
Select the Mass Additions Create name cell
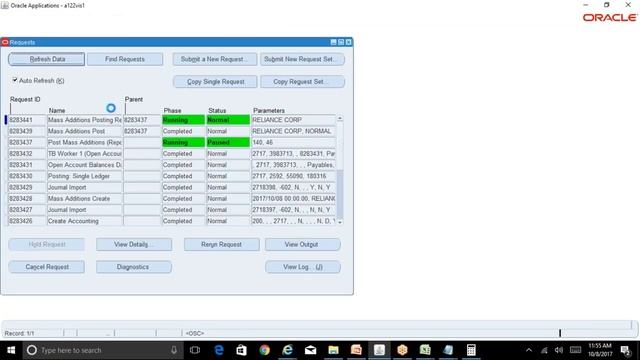(x=84, y=198)
